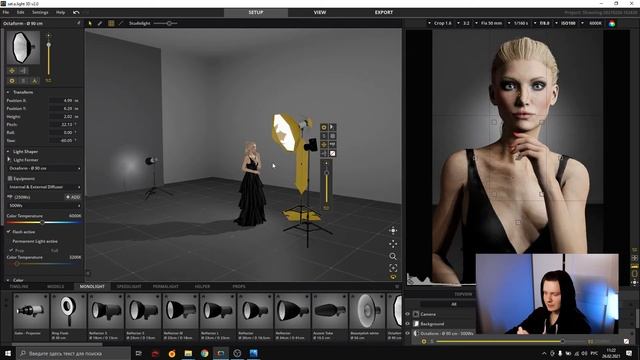
Task: Click the undo arrow in the menu bar
Action: tap(76, 13)
